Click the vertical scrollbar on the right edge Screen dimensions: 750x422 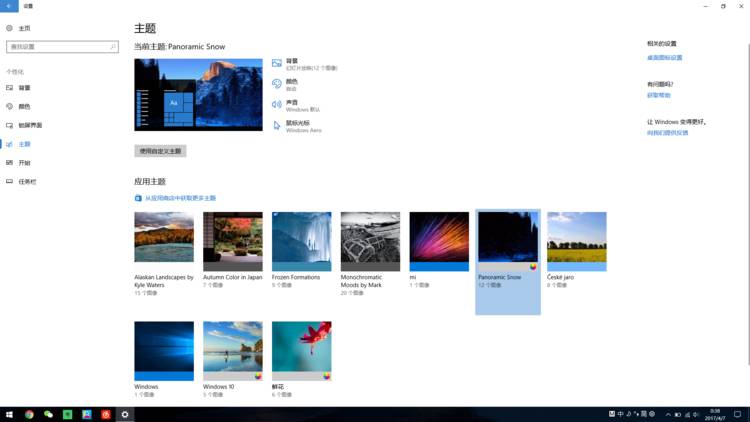[748, 204]
